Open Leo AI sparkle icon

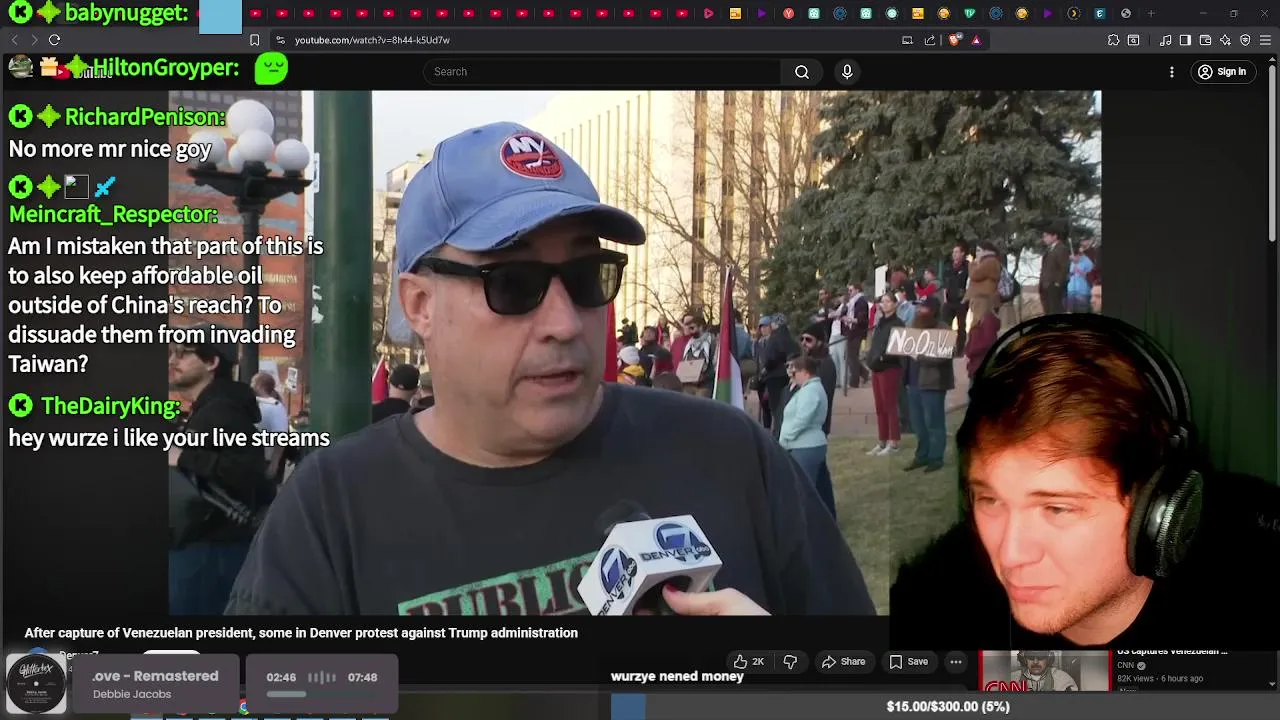(1225, 40)
